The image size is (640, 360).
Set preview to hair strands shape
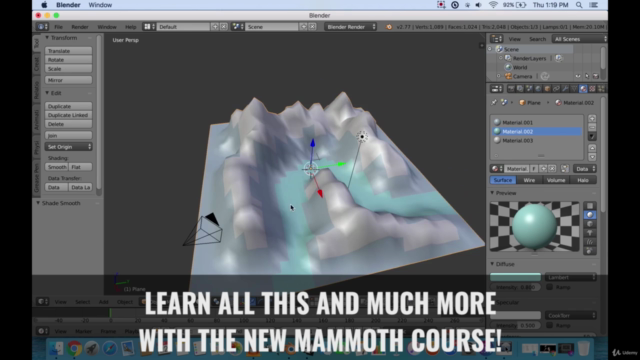[589, 242]
